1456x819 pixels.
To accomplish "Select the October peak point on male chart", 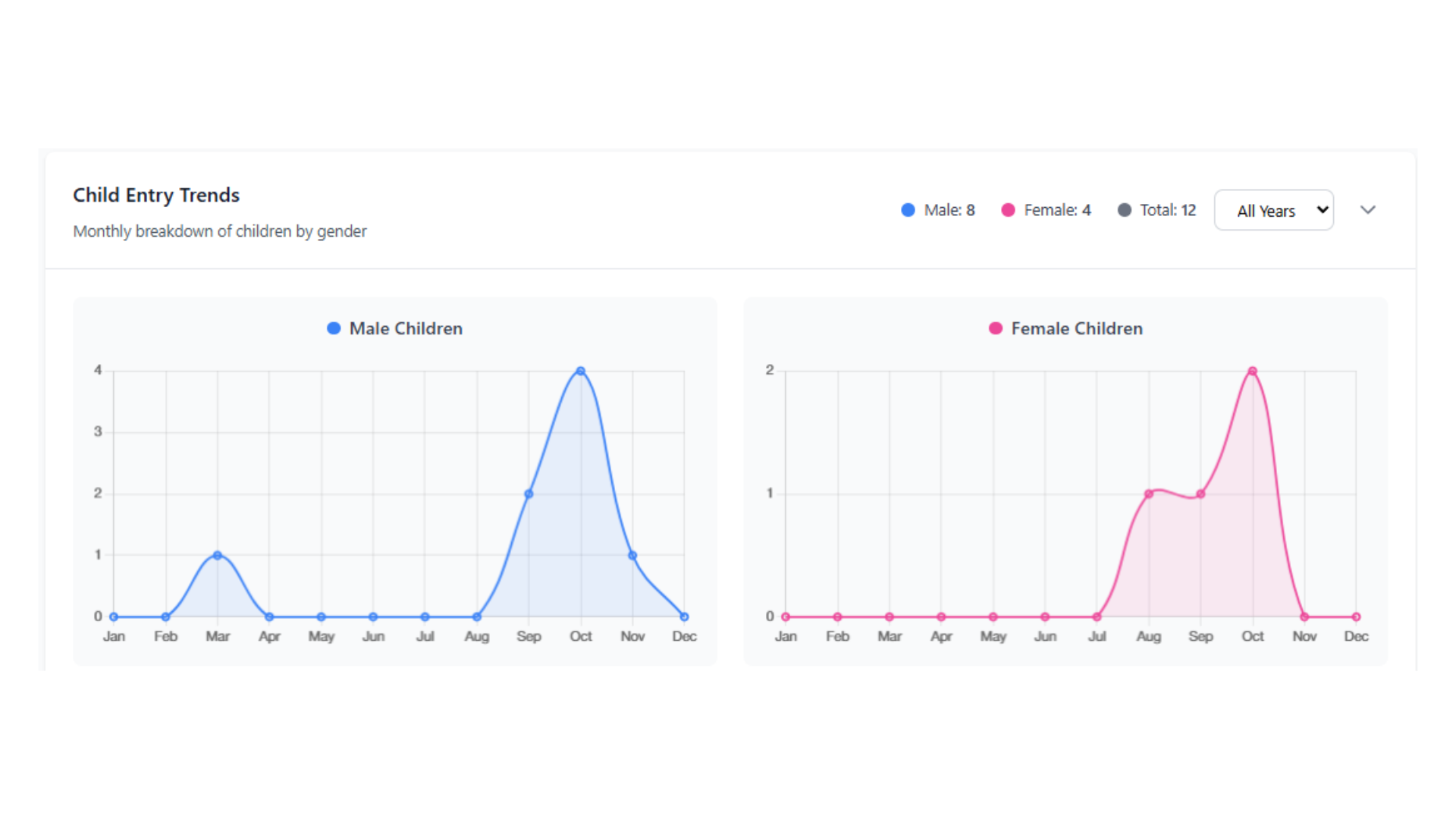I will click(x=580, y=371).
